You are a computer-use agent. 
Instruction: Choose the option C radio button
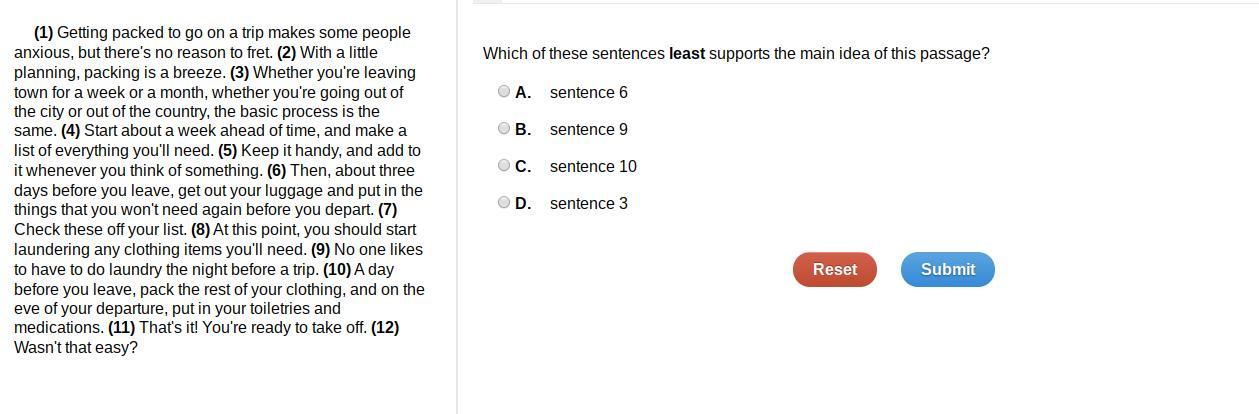click(x=504, y=165)
